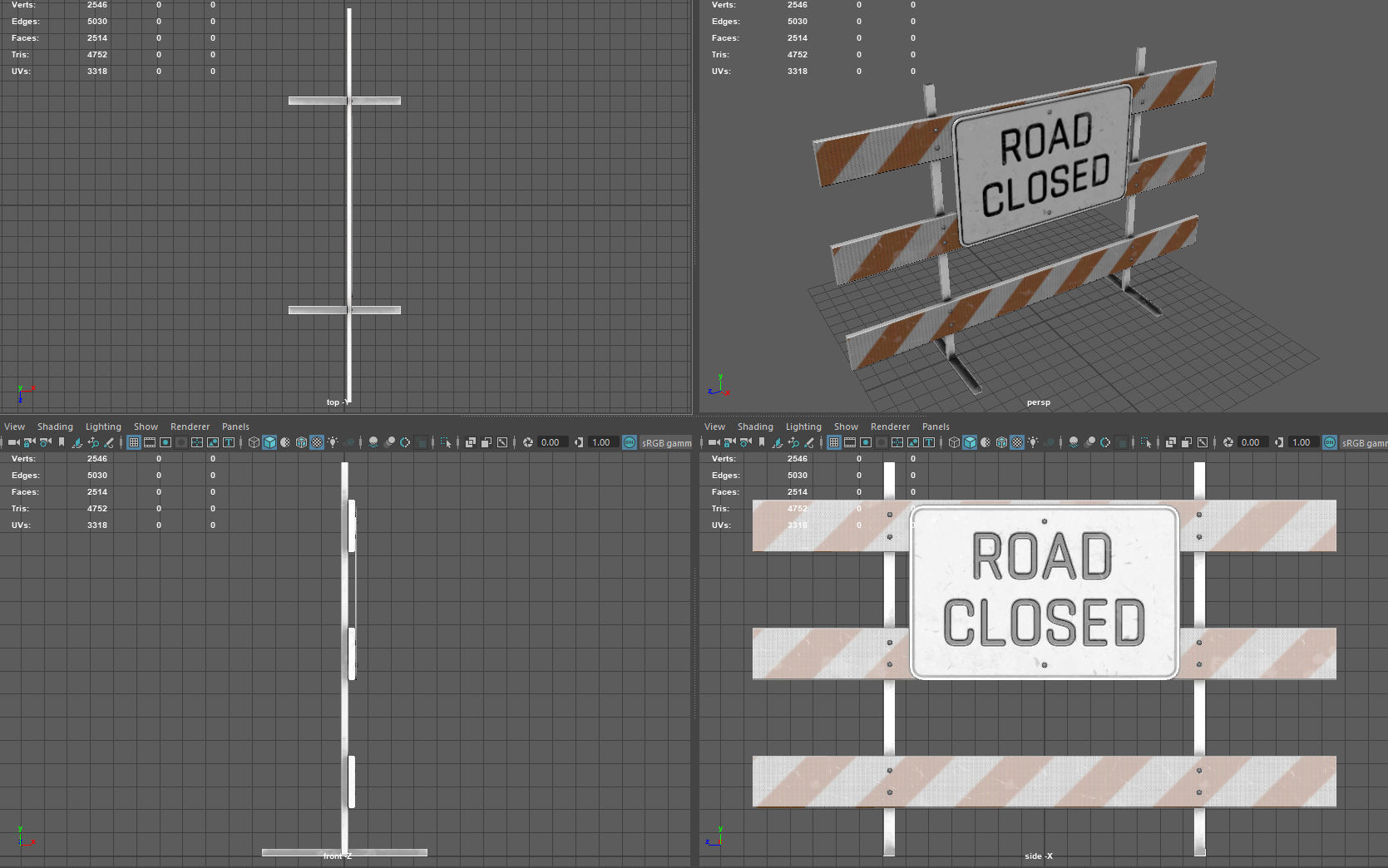Click 'side -X' camera label in side panel
The width and height of the screenshot is (1388, 868).
click(1039, 856)
